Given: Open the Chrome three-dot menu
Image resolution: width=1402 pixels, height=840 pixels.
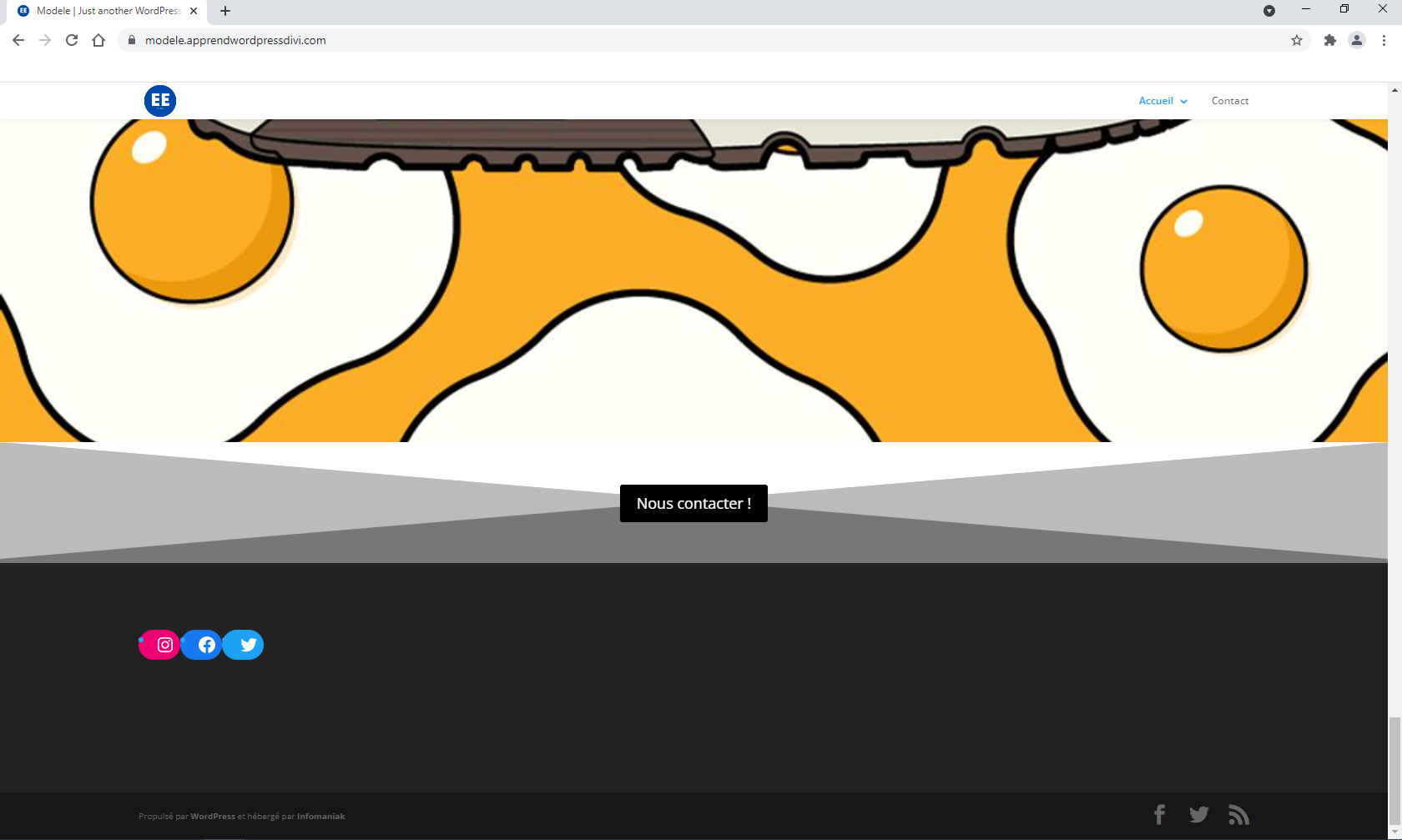Looking at the screenshot, I should (x=1384, y=40).
